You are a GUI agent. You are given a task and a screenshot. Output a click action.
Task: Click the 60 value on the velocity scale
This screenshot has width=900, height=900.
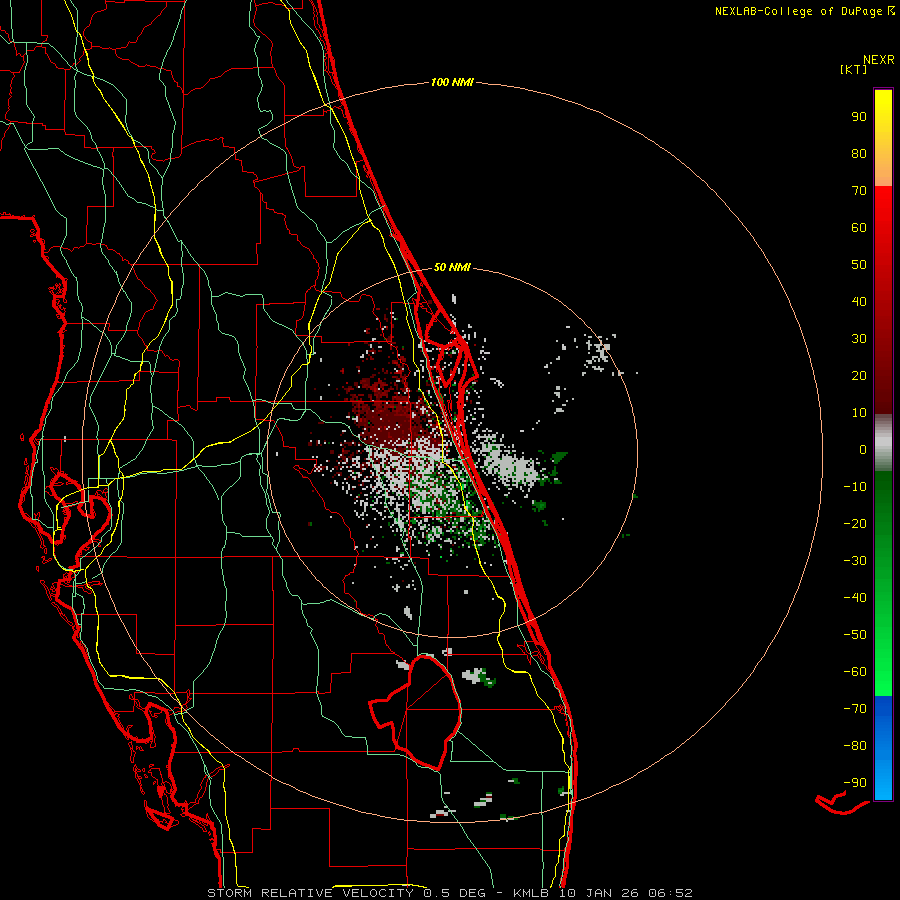(859, 227)
